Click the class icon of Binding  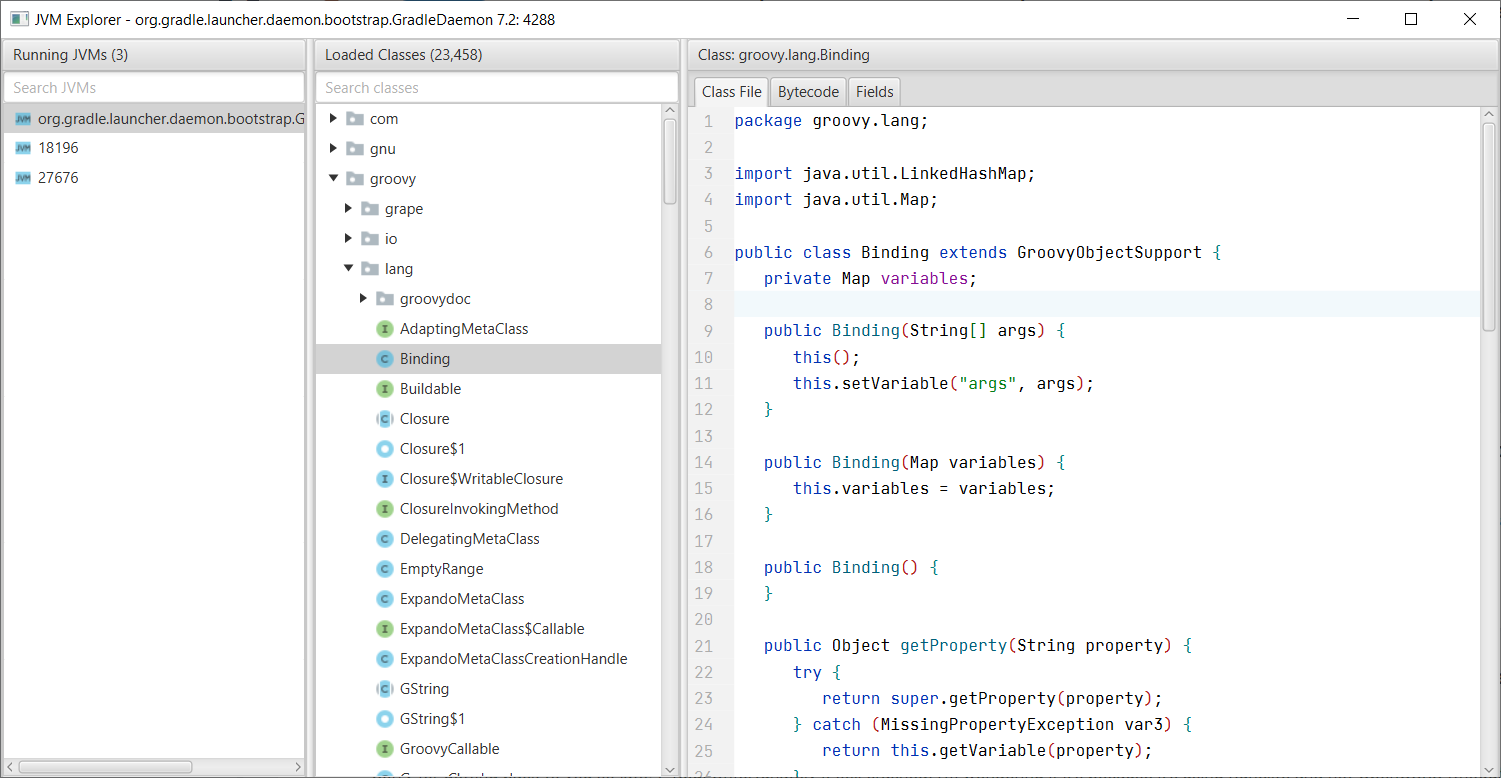click(x=384, y=359)
